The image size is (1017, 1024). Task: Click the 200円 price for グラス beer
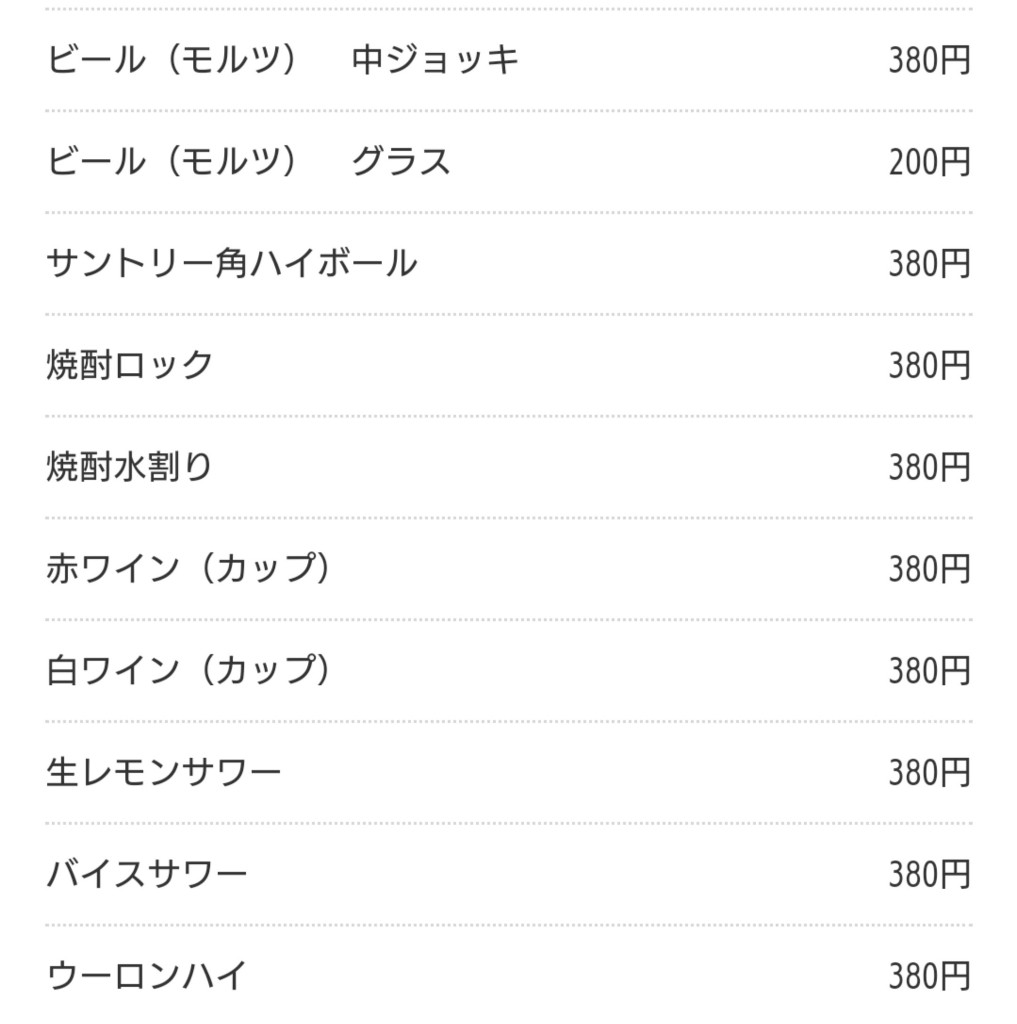(929, 162)
